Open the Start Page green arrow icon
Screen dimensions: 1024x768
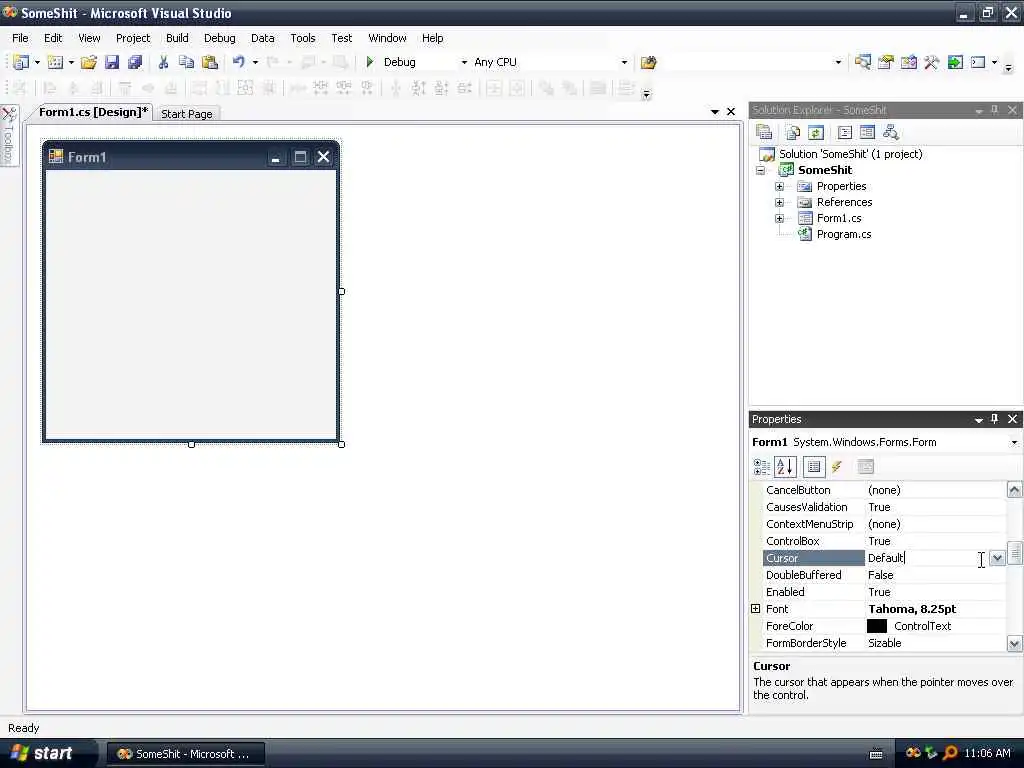tap(955, 62)
